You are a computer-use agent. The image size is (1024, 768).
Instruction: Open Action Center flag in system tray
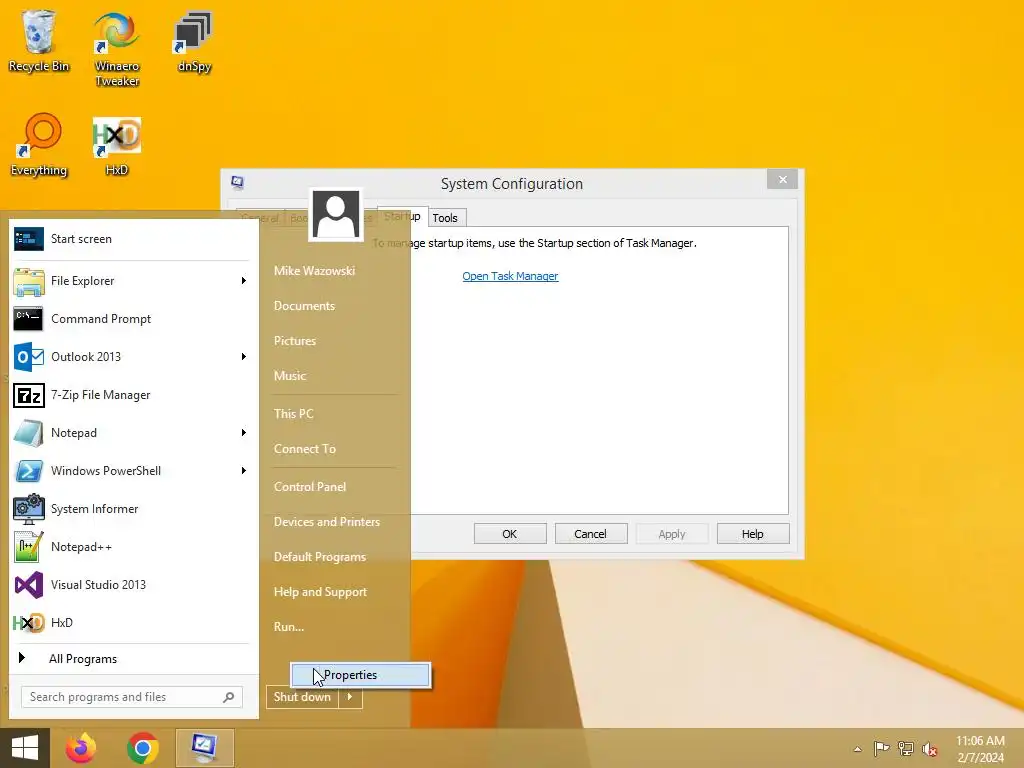pos(881,748)
